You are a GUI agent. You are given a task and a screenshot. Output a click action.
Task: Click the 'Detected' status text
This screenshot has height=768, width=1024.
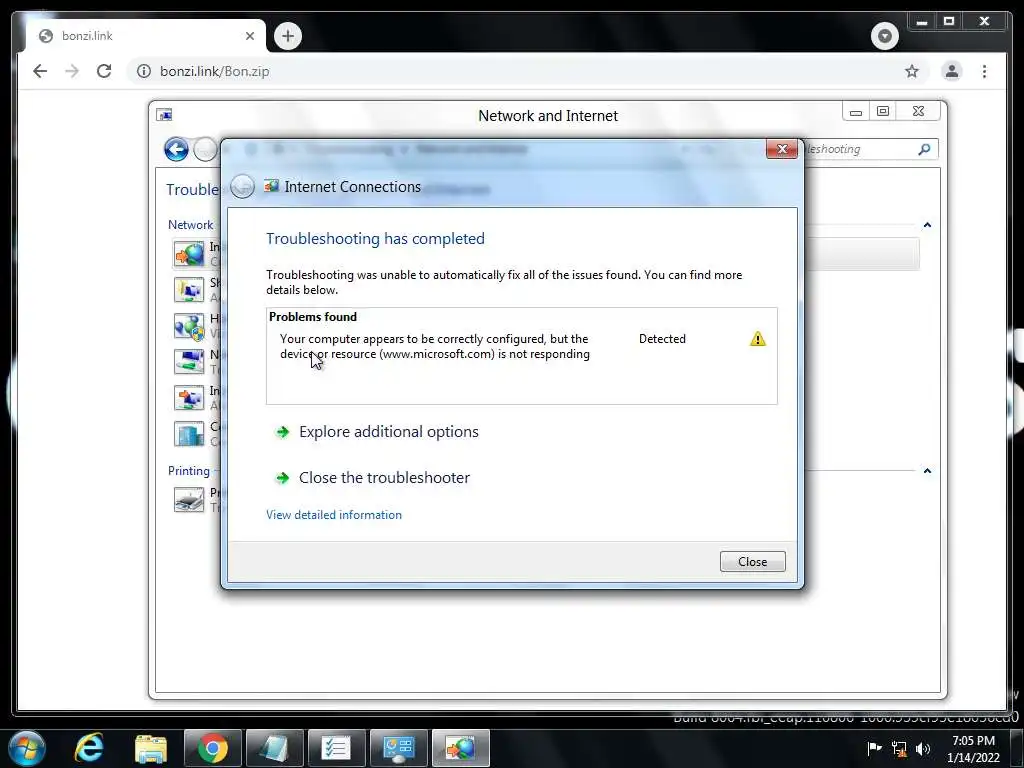[662, 339]
